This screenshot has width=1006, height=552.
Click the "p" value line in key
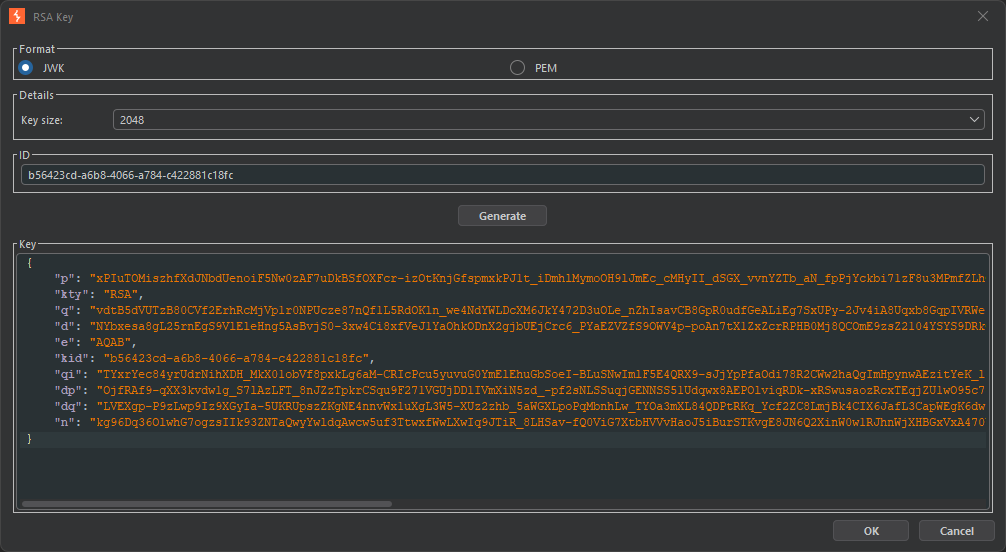(x=520, y=278)
